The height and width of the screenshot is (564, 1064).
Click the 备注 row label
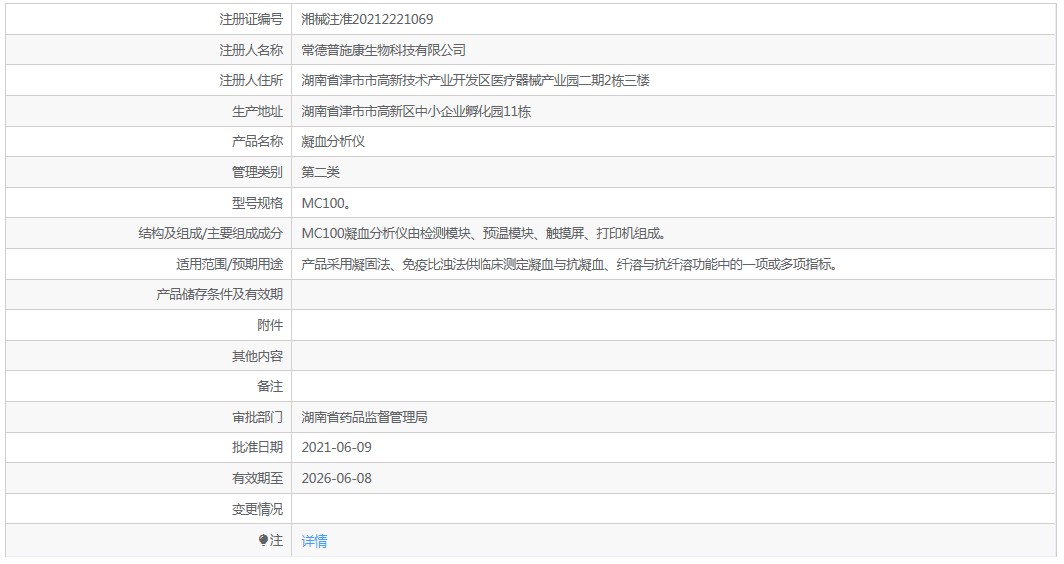[270, 386]
